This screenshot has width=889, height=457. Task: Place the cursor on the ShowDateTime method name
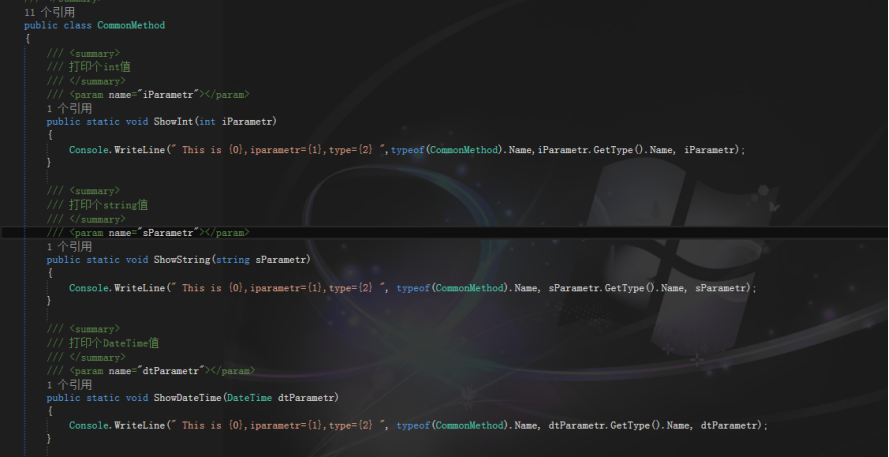(187, 397)
